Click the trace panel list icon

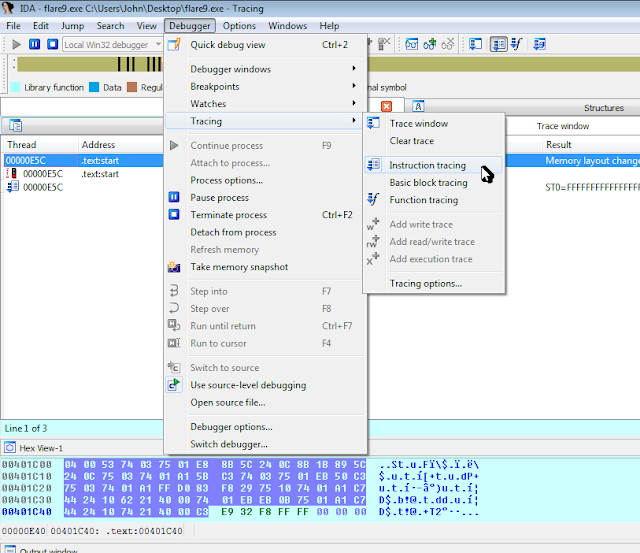coord(16,125)
